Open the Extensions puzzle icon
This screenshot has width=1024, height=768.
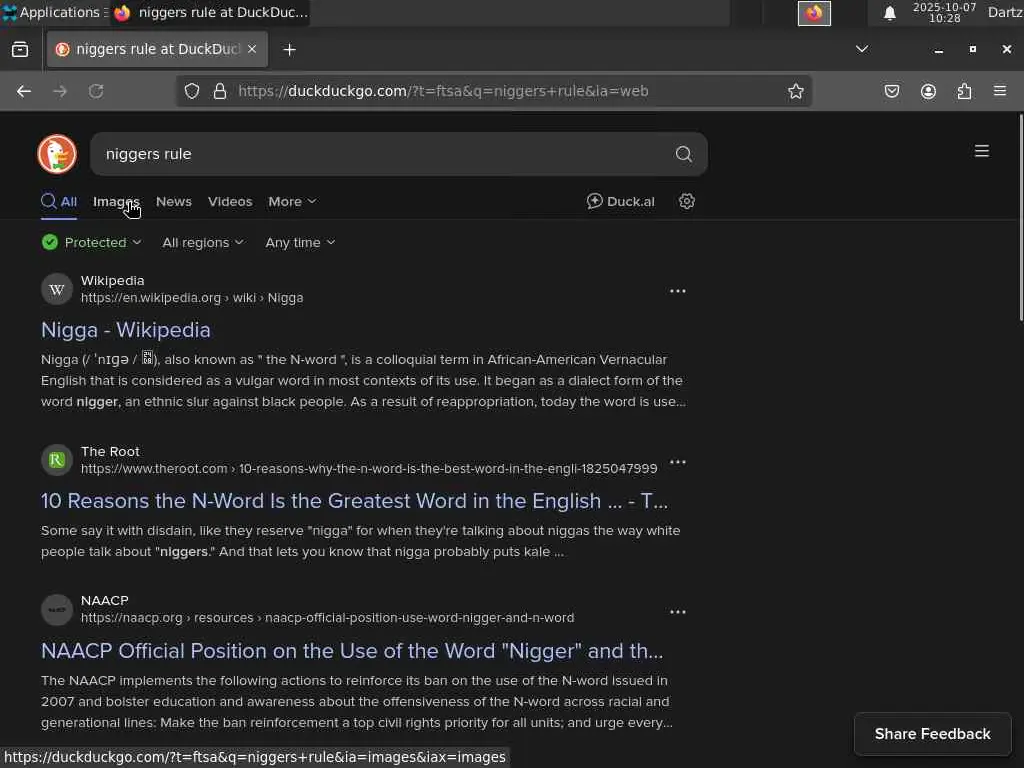[964, 91]
